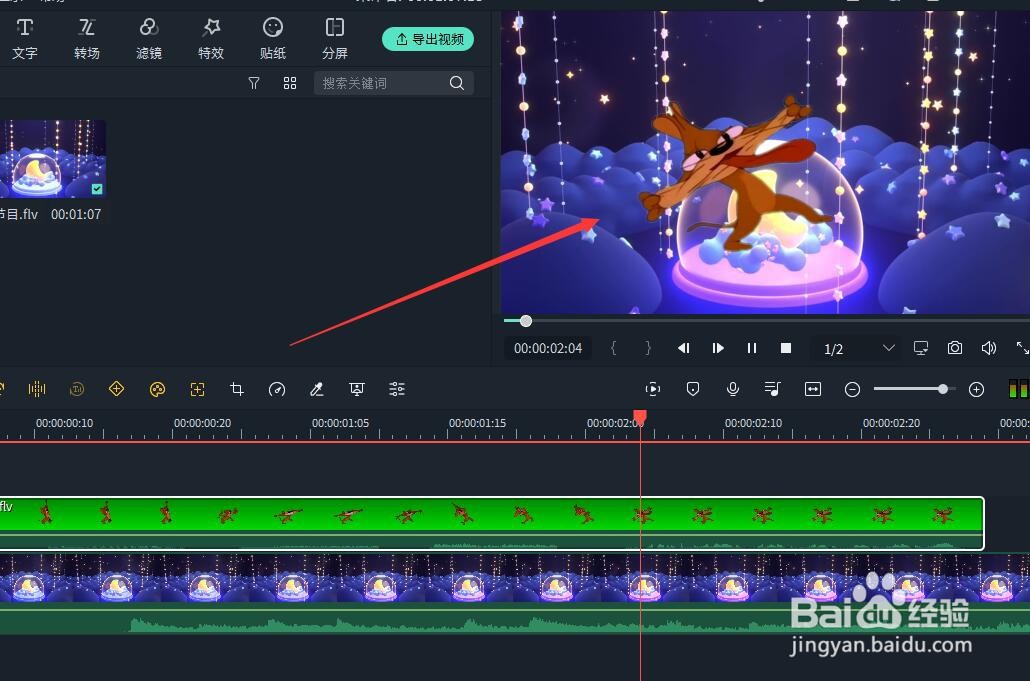Click the 导出视频 export button
The width and height of the screenshot is (1030, 681).
click(428, 39)
